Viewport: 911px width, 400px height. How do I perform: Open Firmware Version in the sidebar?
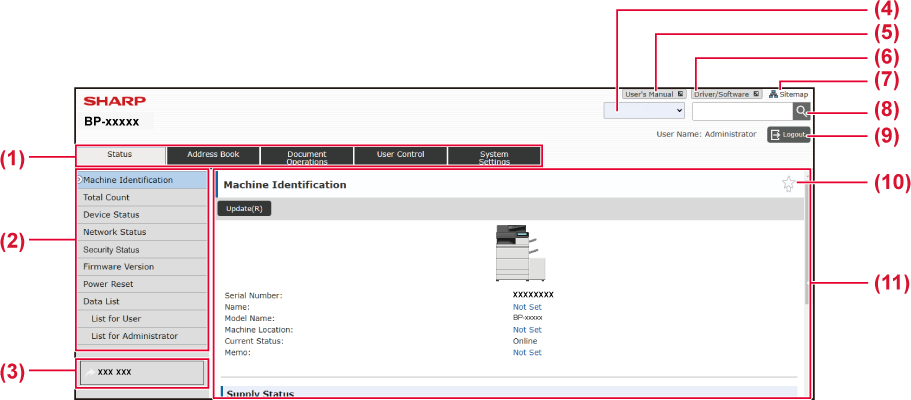click(x=142, y=267)
